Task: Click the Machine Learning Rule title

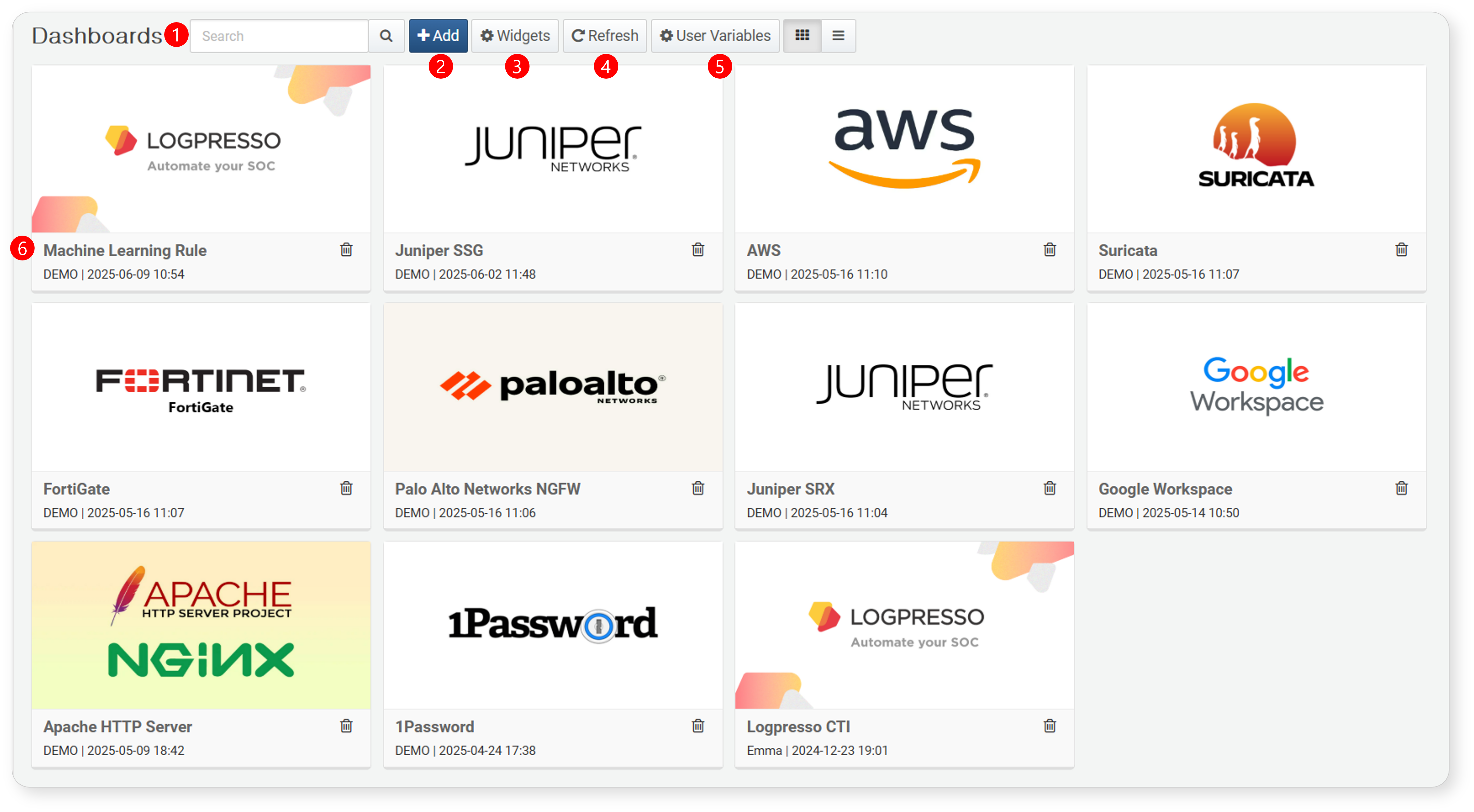Action: 125,250
